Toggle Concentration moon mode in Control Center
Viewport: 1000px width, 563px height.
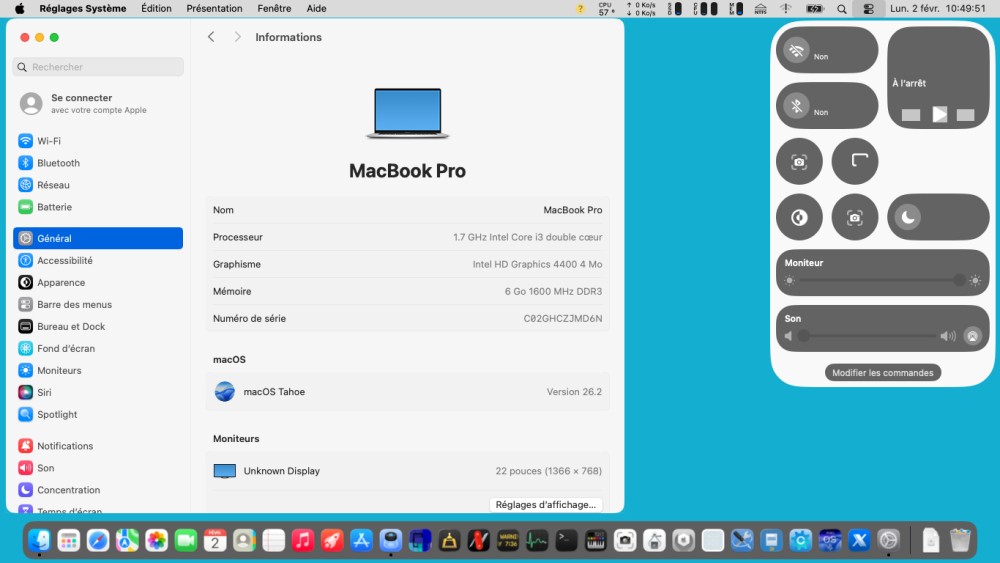coord(908,217)
